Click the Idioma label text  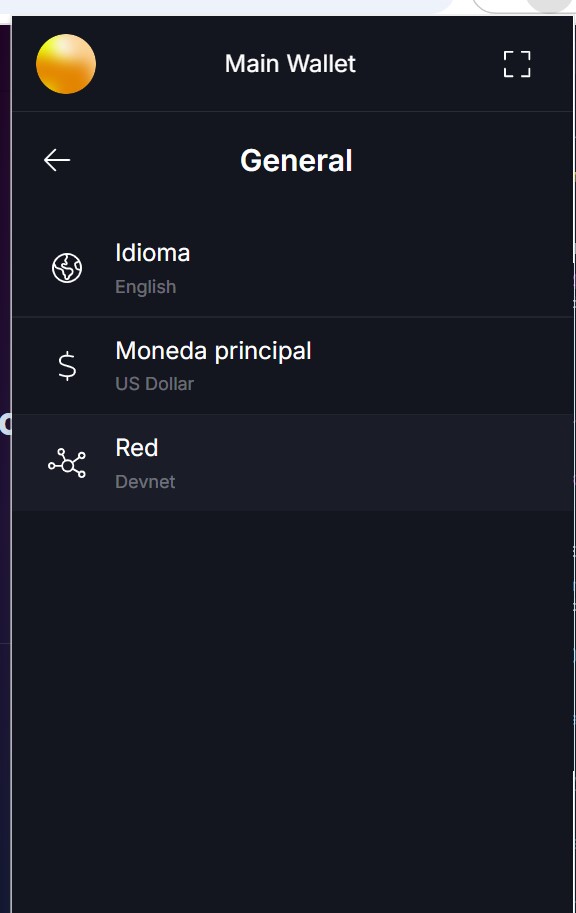coord(153,253)
